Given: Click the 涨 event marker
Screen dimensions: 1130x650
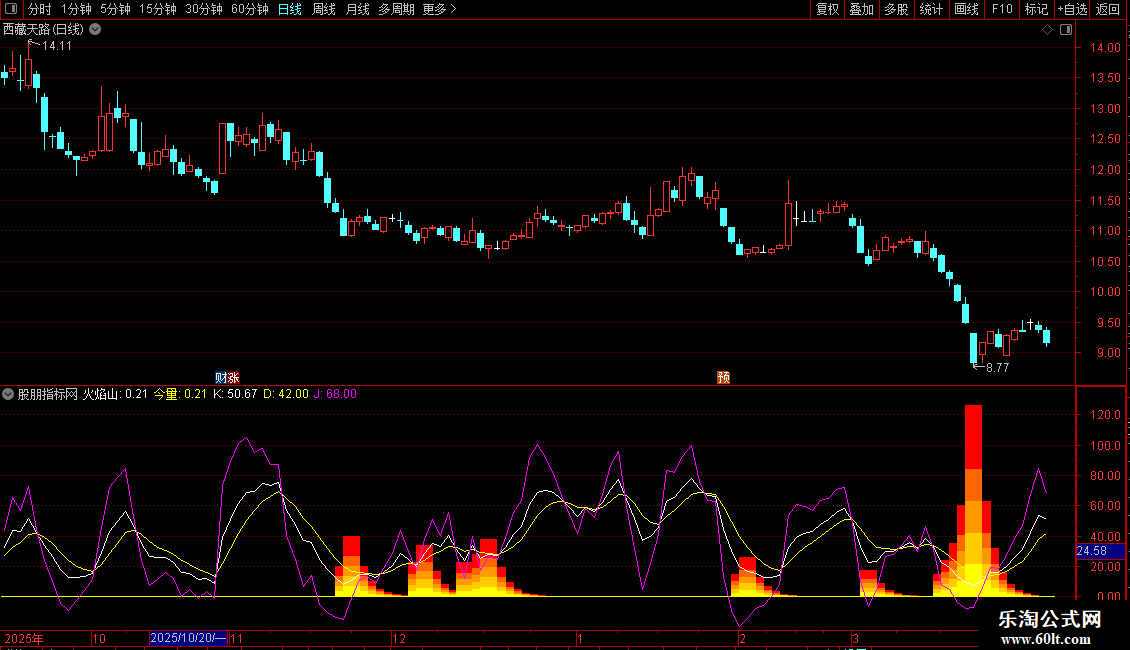Looking at the screenshot, I should point(233,378).
